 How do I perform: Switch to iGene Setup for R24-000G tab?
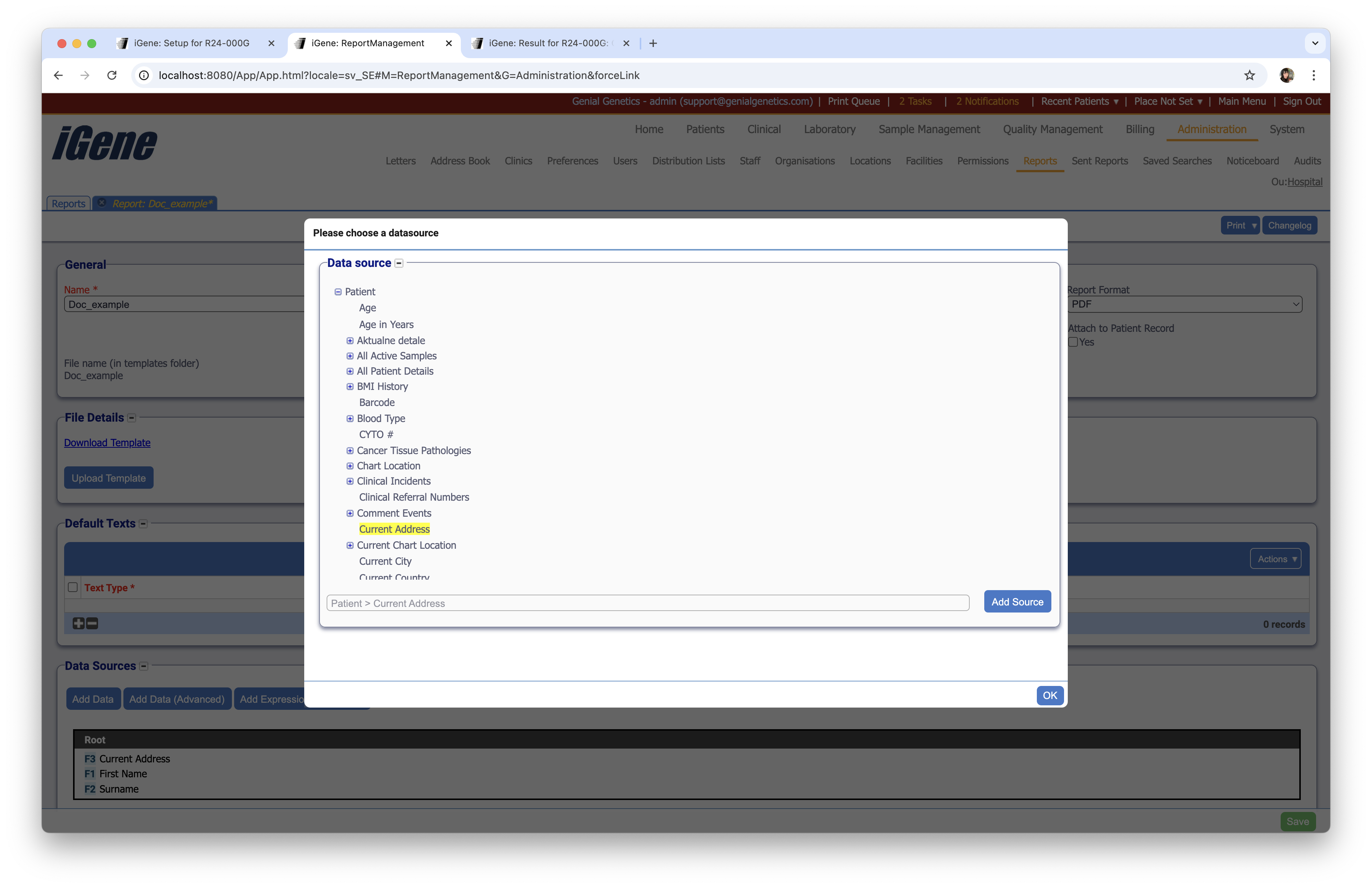pyautogui.click(x=191, y=43)
